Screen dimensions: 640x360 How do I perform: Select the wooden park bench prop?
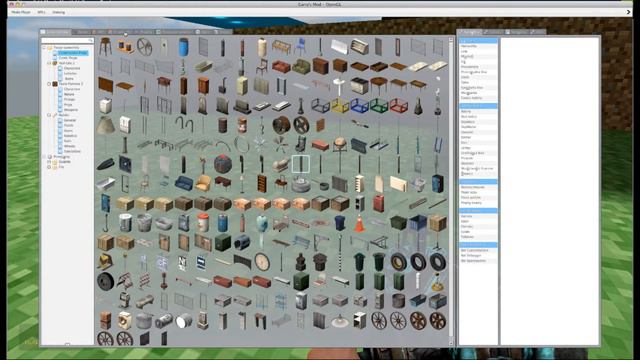(x=281, y=47)
